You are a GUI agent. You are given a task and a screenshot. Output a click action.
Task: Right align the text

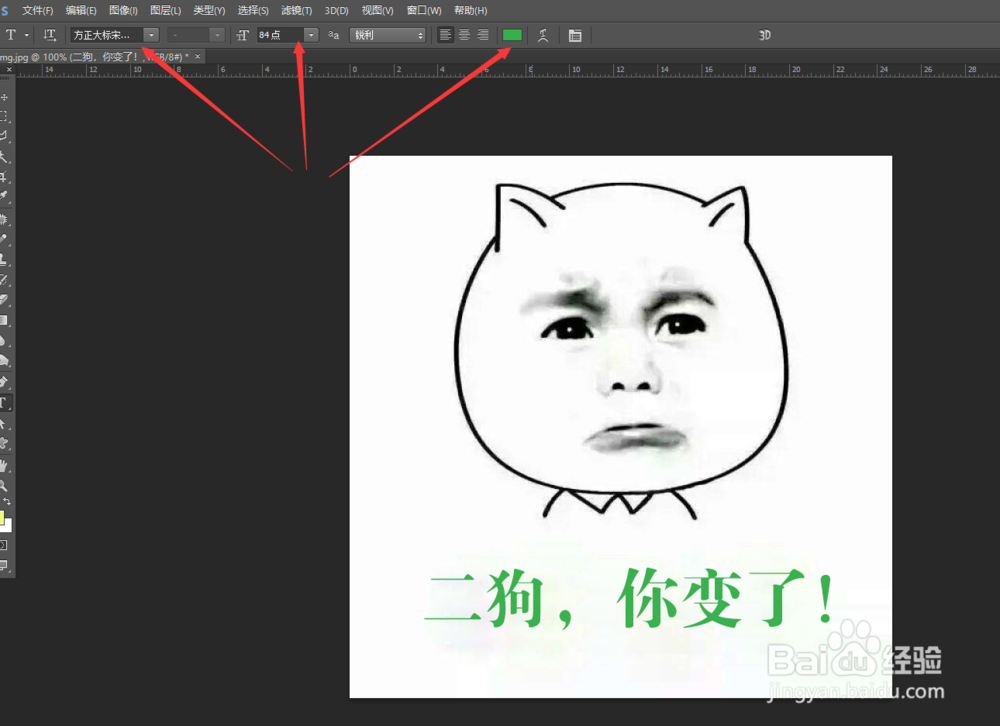click(x=483, y=35)
